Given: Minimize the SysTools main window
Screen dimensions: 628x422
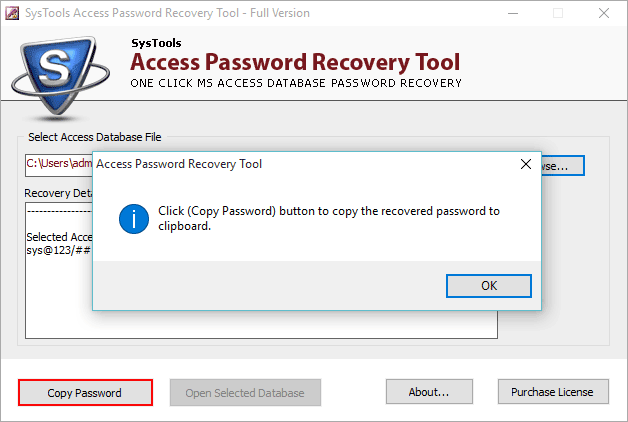Looking at the screenshot, I should point(512,13).
